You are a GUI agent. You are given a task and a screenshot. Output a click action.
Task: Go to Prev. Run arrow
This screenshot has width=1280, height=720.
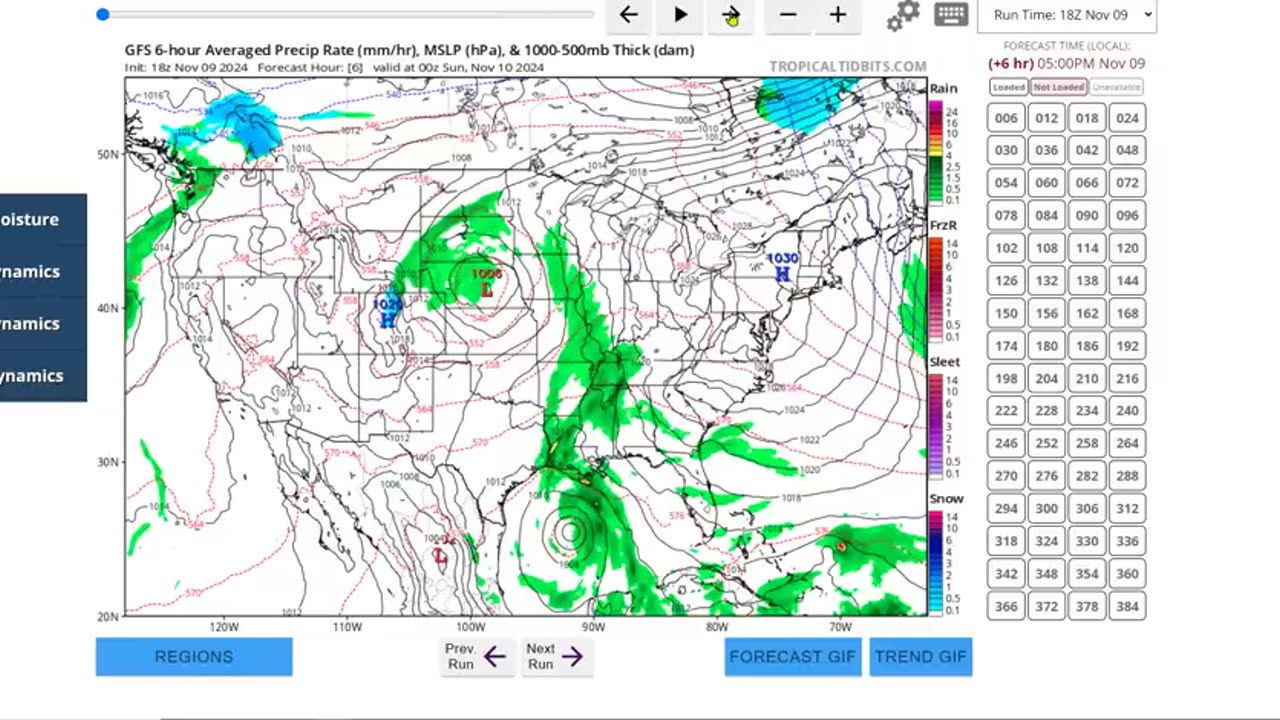click(476, 657)
